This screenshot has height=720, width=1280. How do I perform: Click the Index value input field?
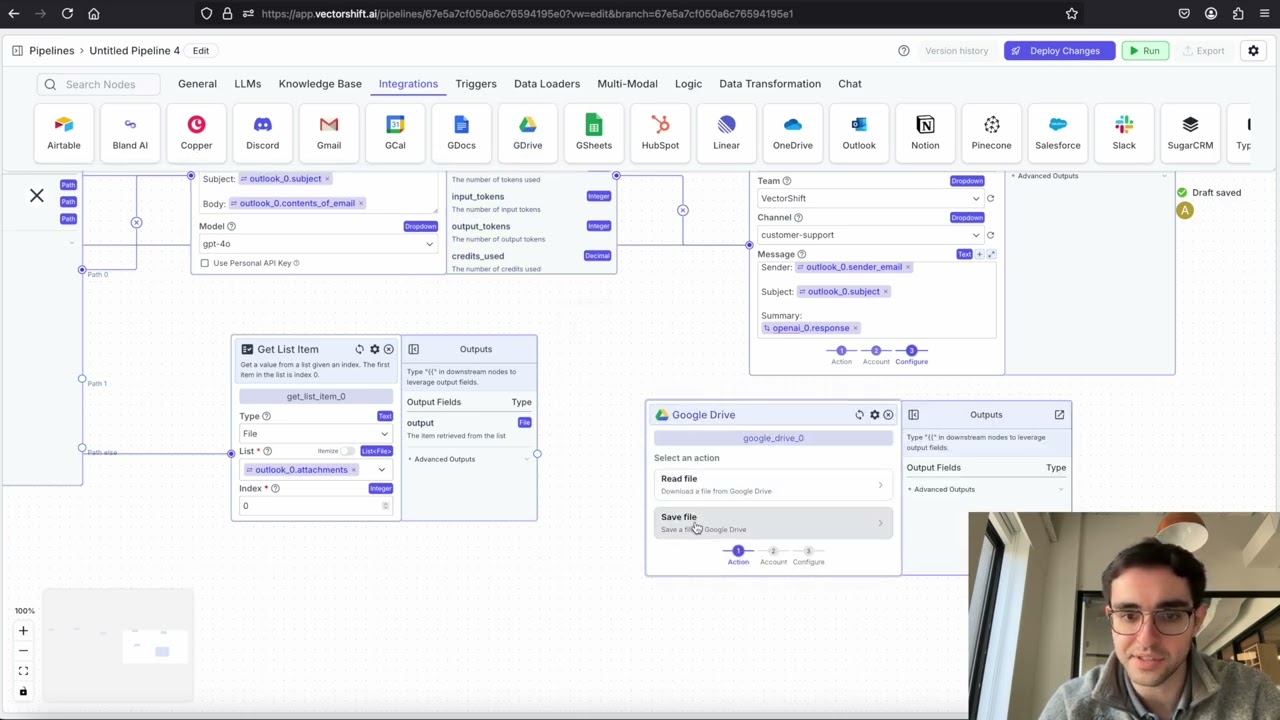(x=315, y=506)
